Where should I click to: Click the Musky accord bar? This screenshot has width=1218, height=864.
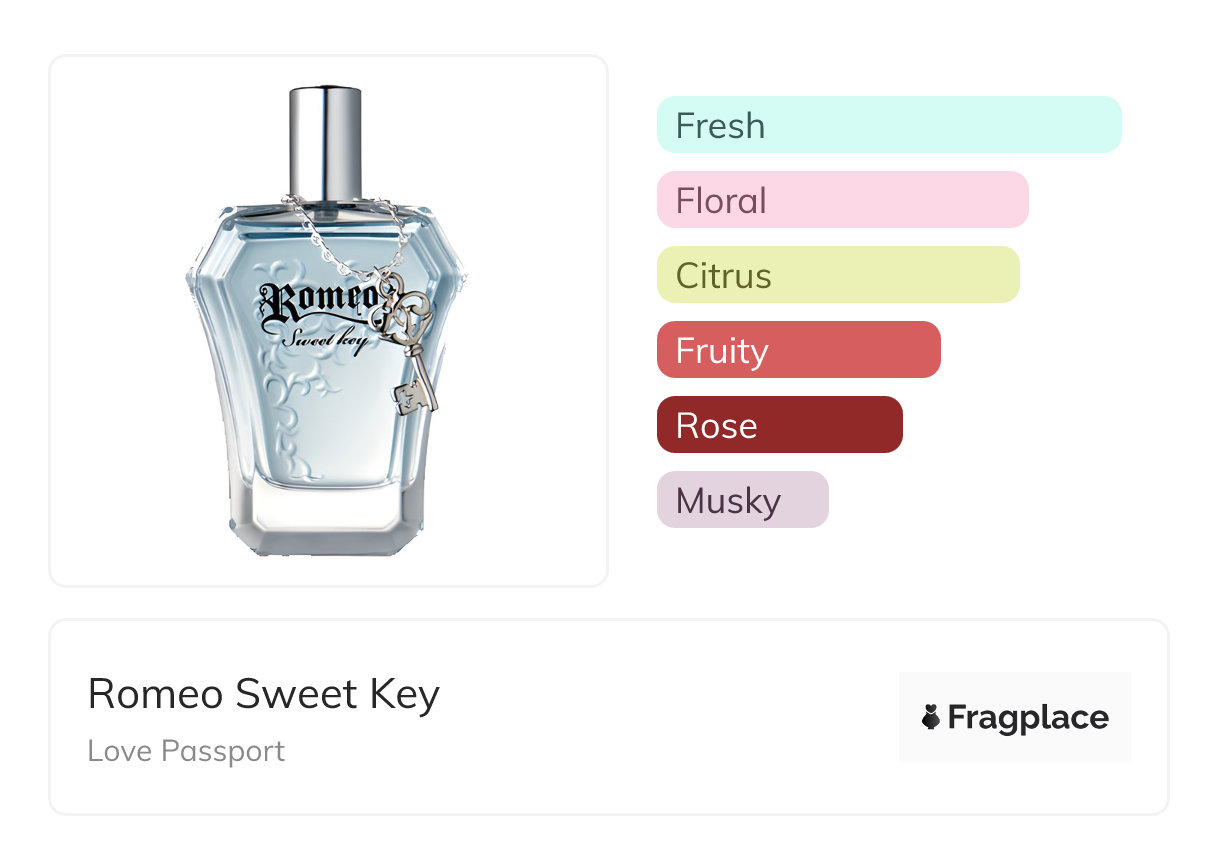click(x=742, y=500)
